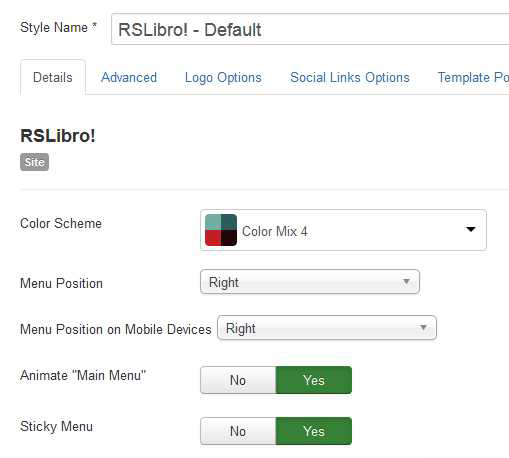Image resolution: width=509 pixels, height=458 pixels.
Task: Click the arrow icon of mobile menu select
Action: [423, 328]
